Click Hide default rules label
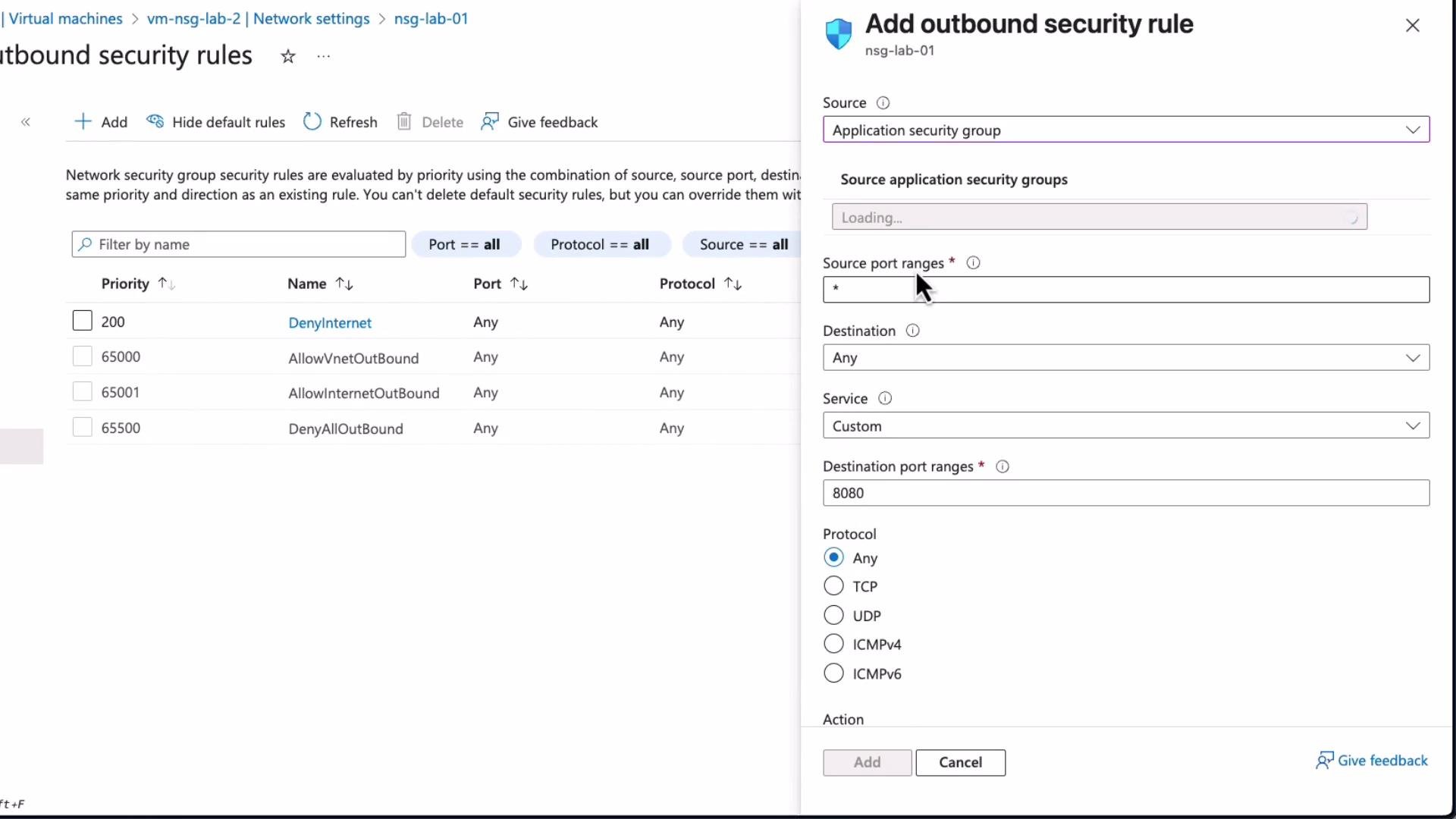This screenshot has width=1456, height=819. tap(228, 122)
